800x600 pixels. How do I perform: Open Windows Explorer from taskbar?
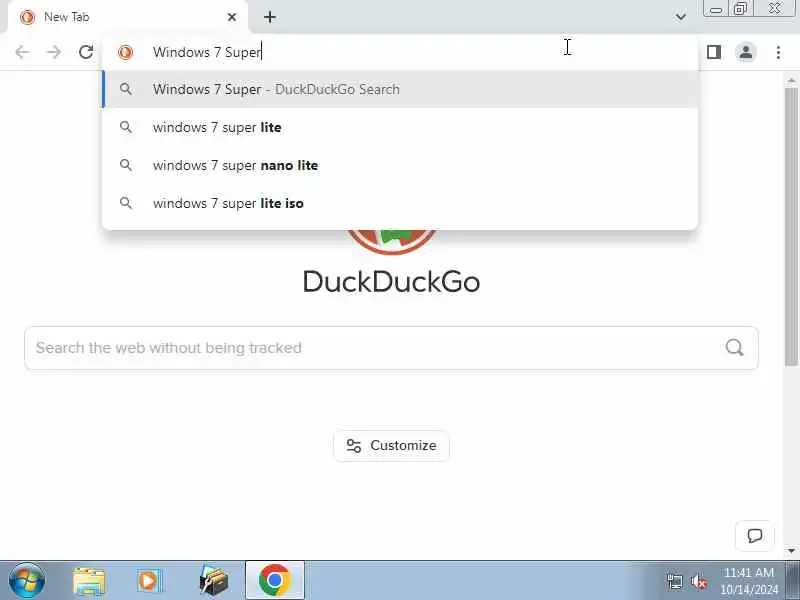click(89, 581)
